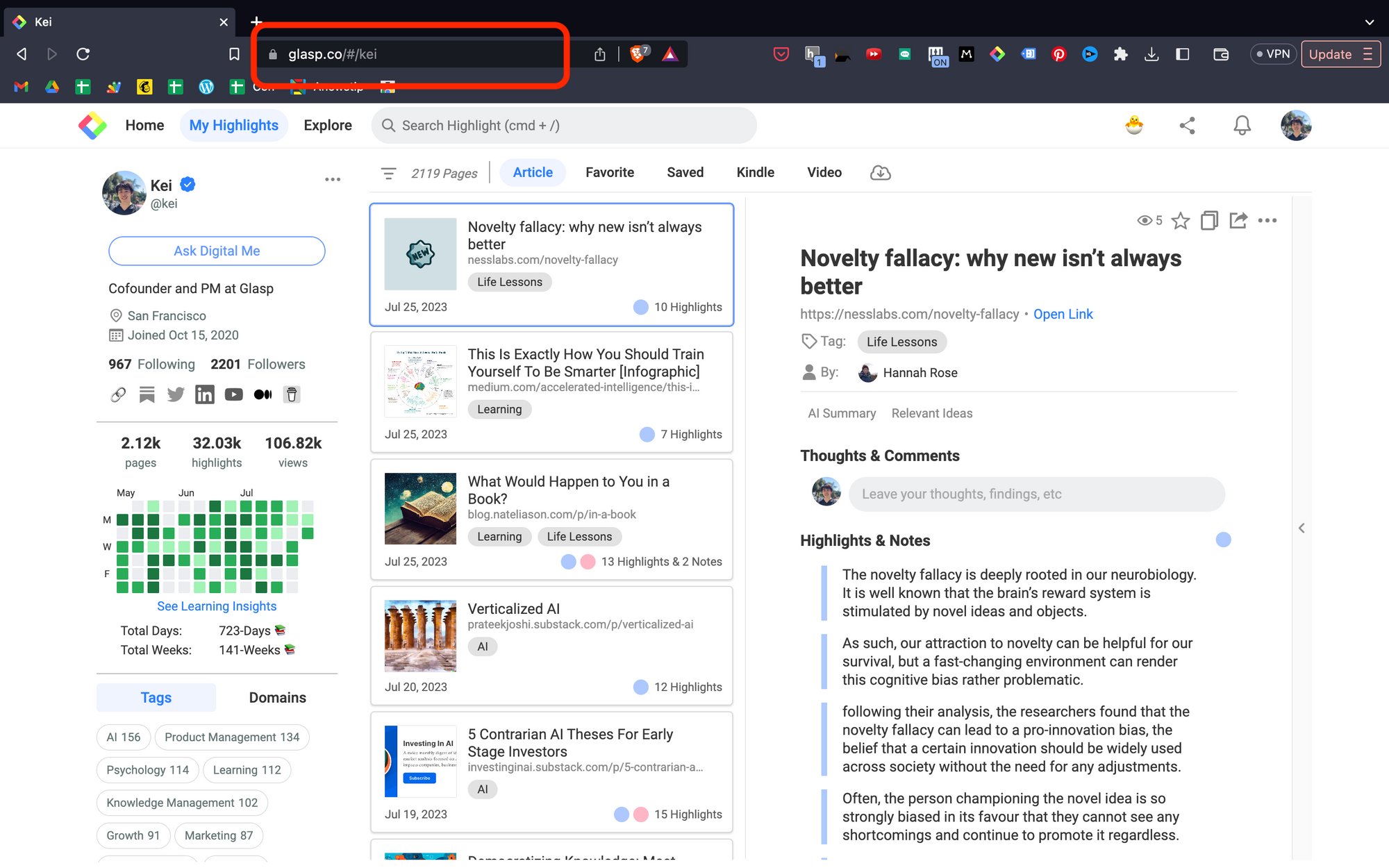1389x868 pixels.
Task: Click the Glasp logo in the navbar
Action: coord(92,126)
